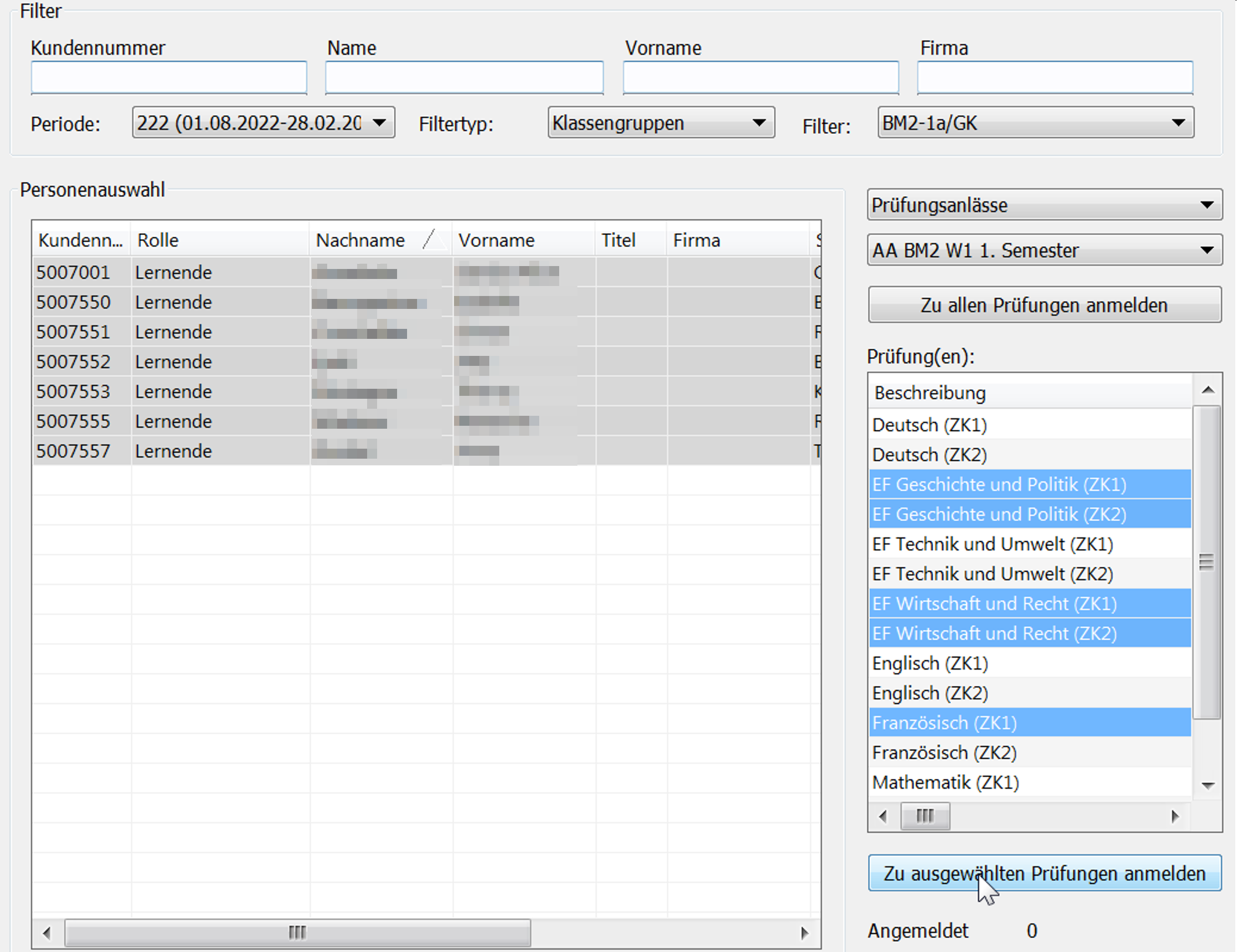Expand the Prüfungsanlässe dropdown
The height and width of the screenshot is (952, 1237).
tap(1044, 205)
